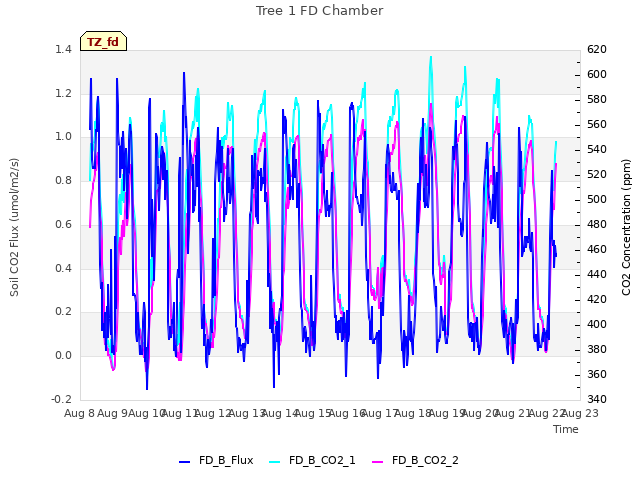Click the blue FD_B_Flux legend swatch
Screen dimensions: 640x480
(x=184, y=462)
